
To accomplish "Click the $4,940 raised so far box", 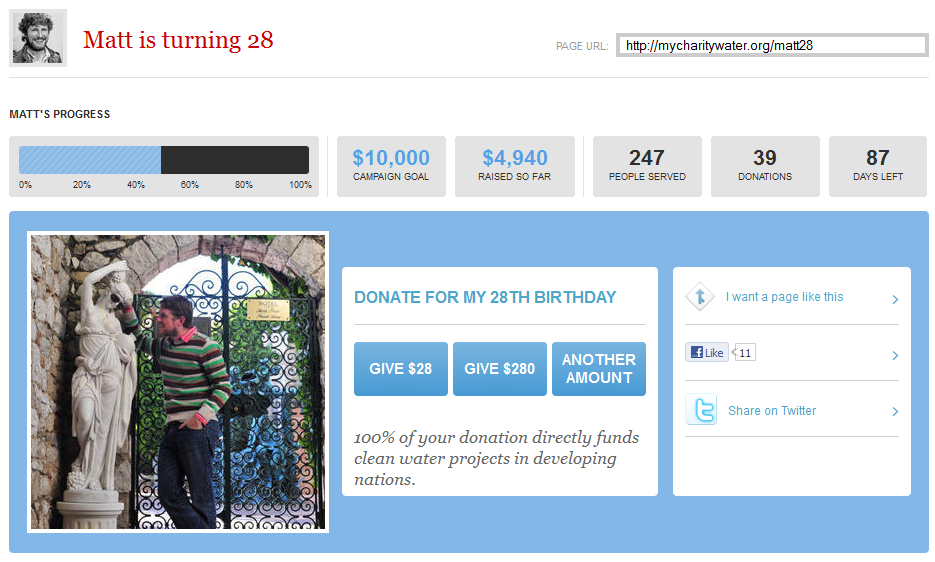I will coord(515,166).
